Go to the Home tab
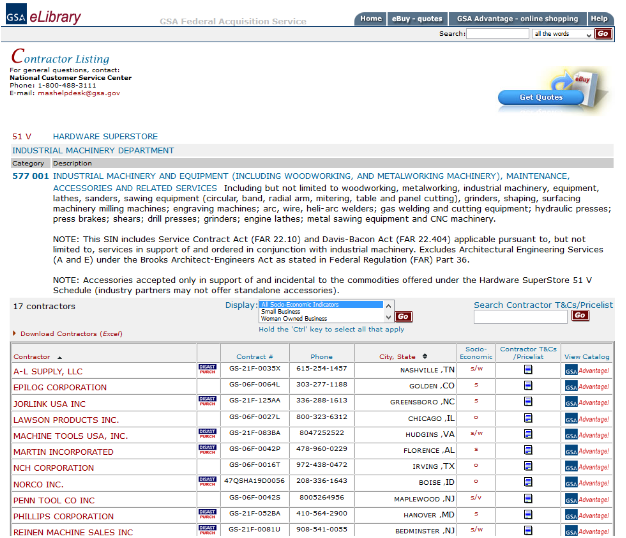Screen dimensions: 626x538 pyautogui.click(x=370, y=19)
